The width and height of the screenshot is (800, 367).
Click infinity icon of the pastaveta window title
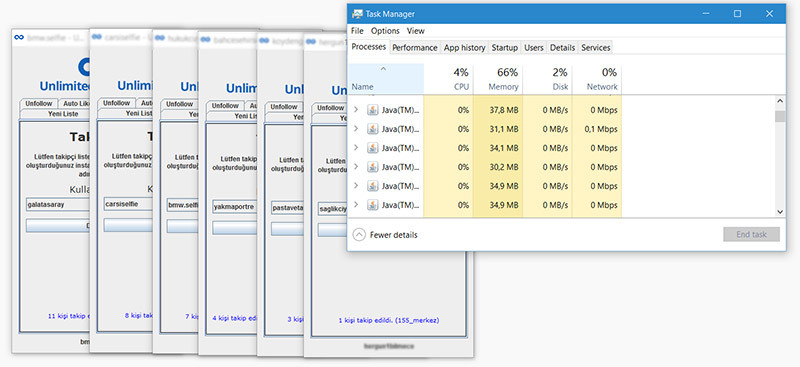(x=263, y=40)
